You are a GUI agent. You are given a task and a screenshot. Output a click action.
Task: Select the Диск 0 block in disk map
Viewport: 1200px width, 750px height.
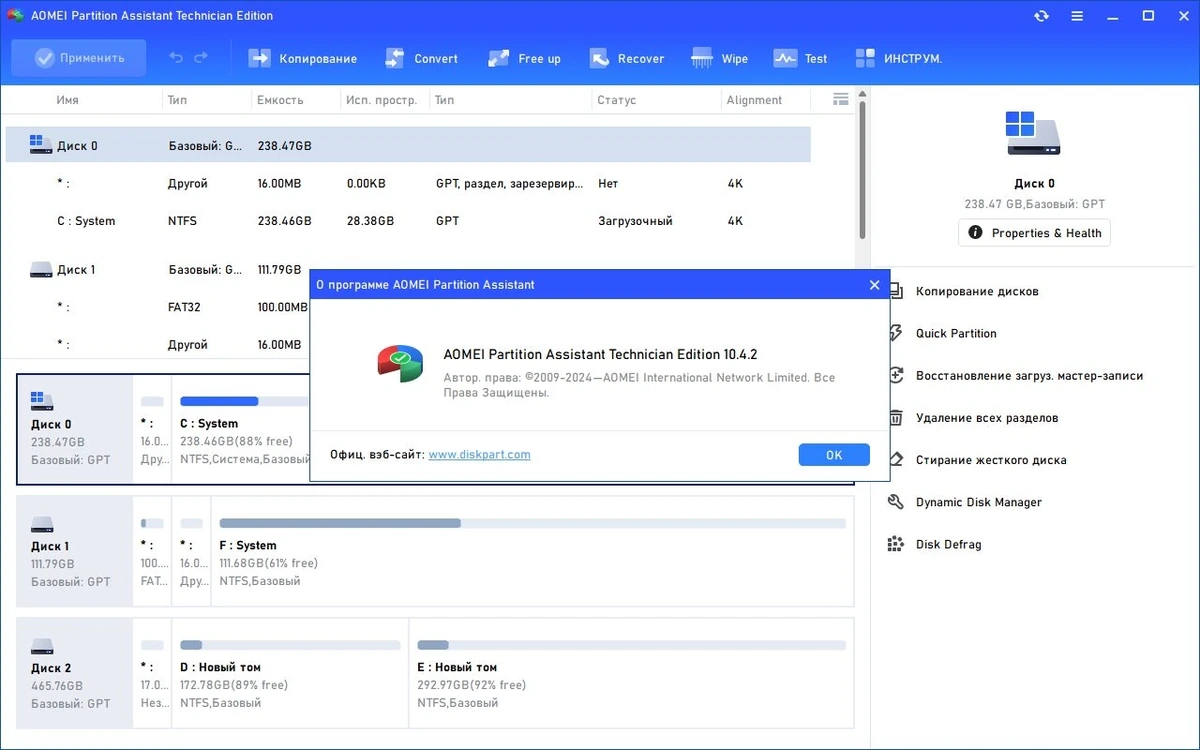[x=75, y=429]
